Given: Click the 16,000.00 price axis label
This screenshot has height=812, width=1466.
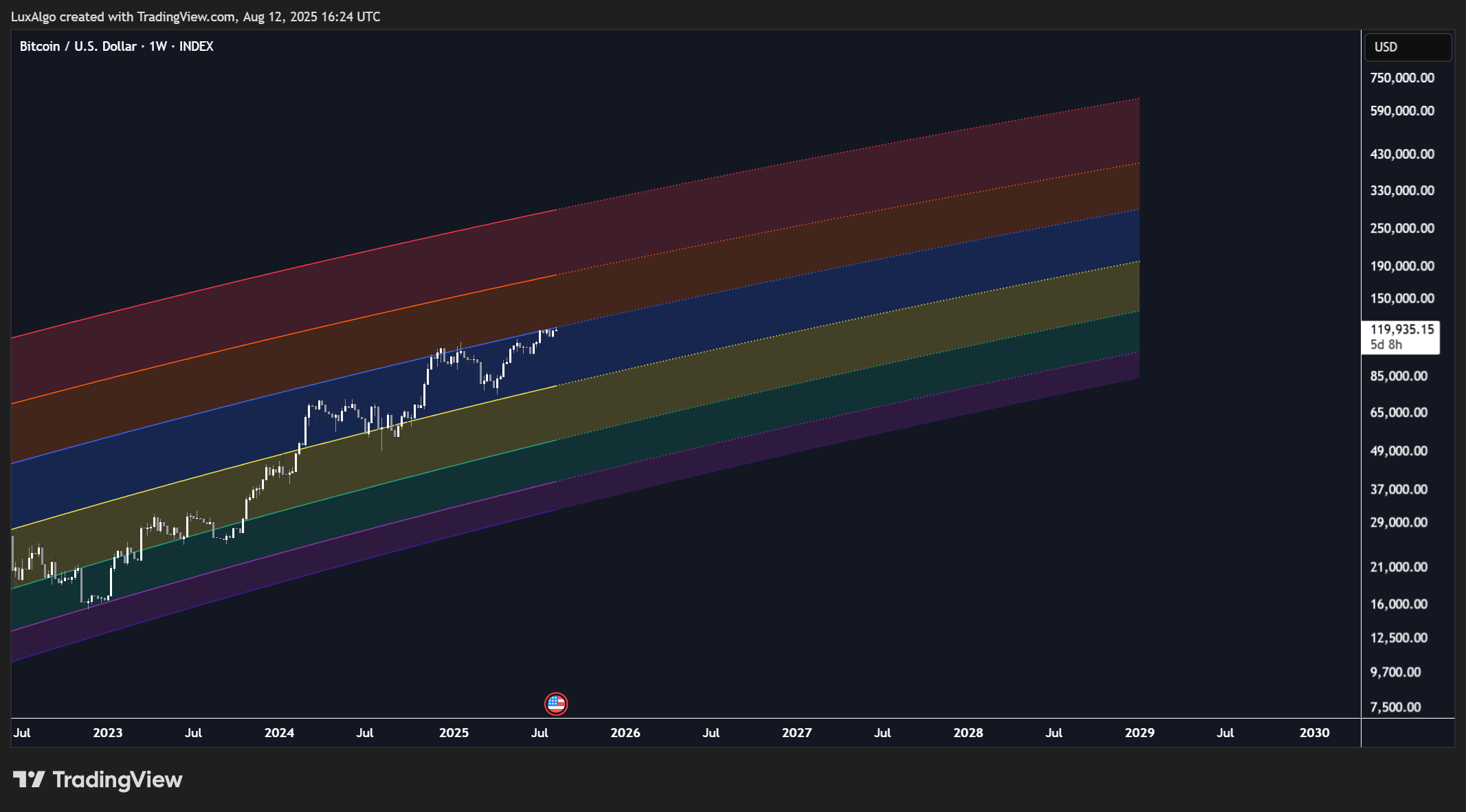Looking at the screenshot, I should pos(1399,605).
